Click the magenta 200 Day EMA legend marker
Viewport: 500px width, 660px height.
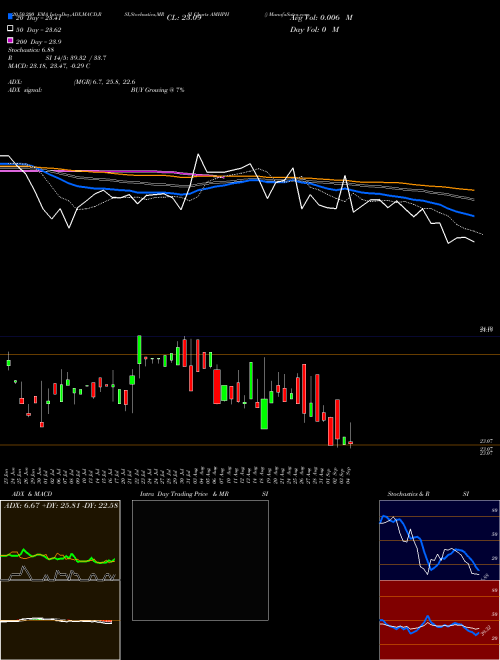point(10,40)
